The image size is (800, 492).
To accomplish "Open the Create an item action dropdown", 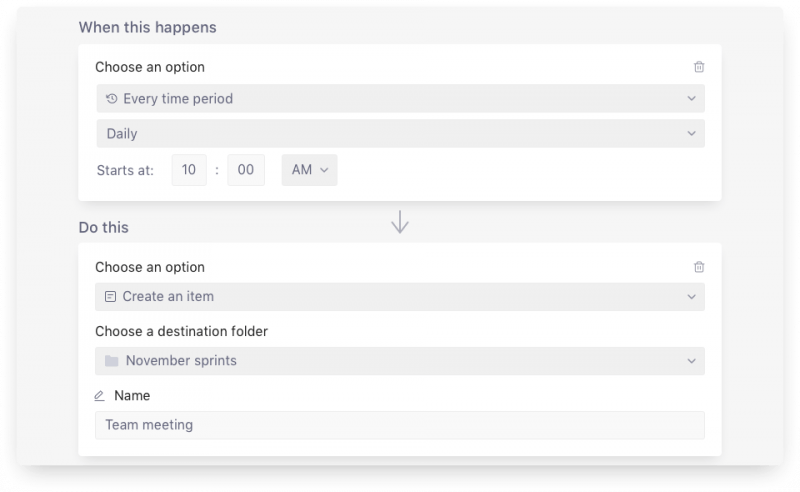I will coord(400,297).
